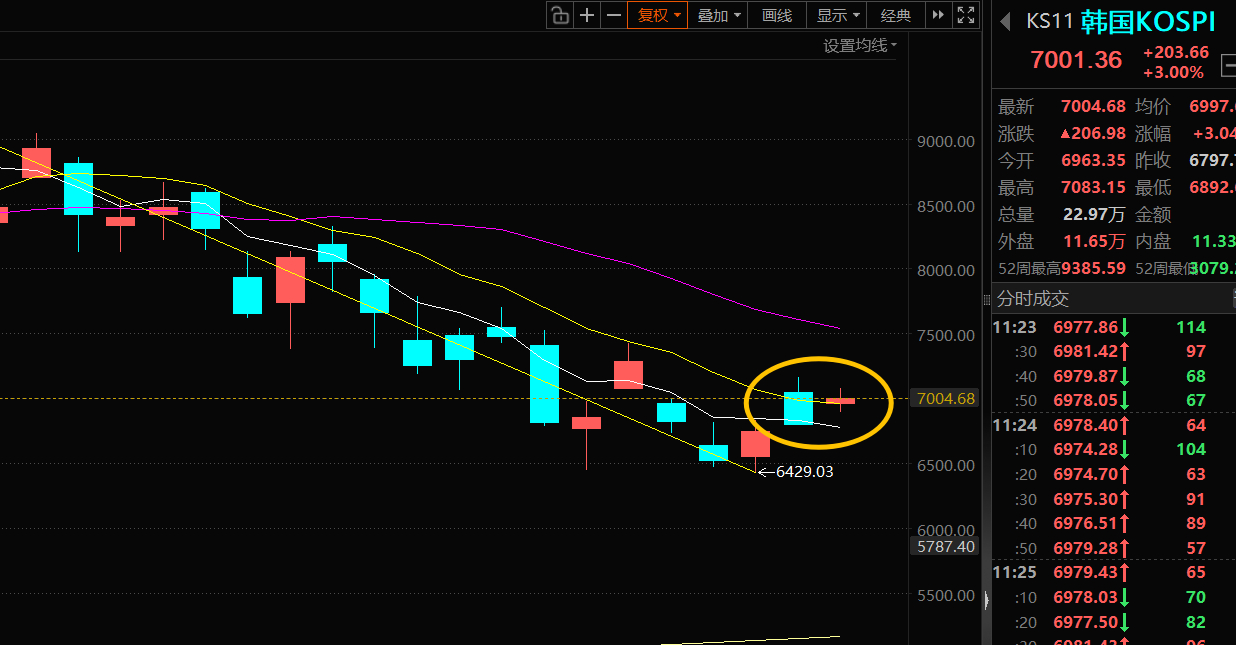Collapse quote panel via minus box icon

pos(1228,66)
